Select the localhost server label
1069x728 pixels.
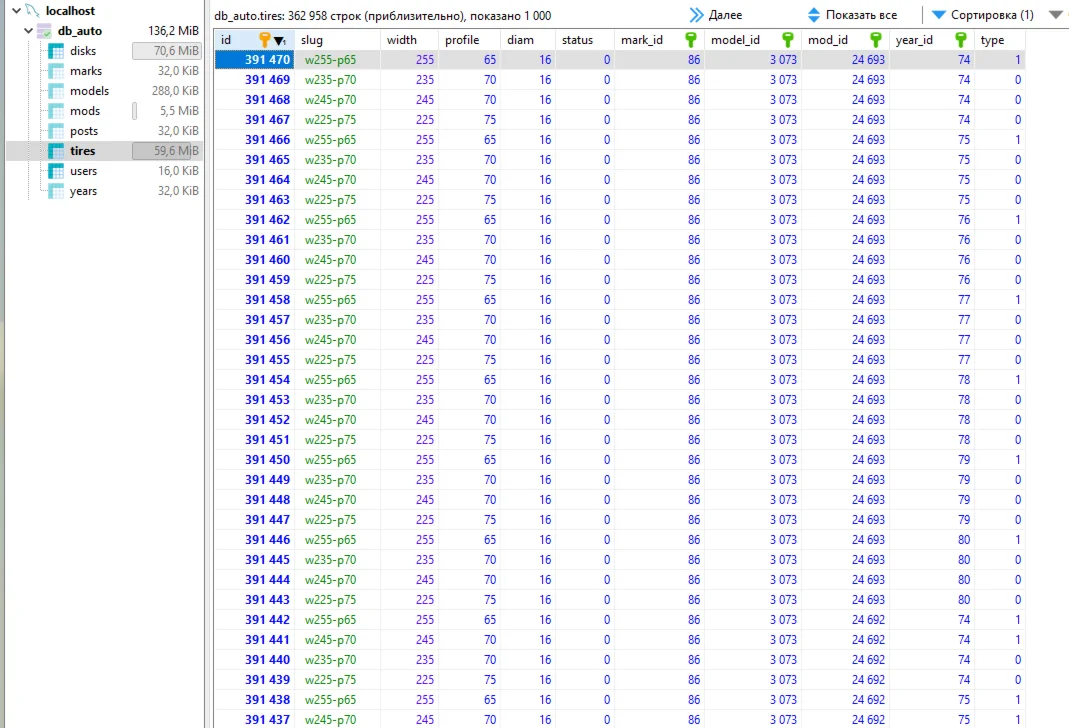tap(70, 11)
